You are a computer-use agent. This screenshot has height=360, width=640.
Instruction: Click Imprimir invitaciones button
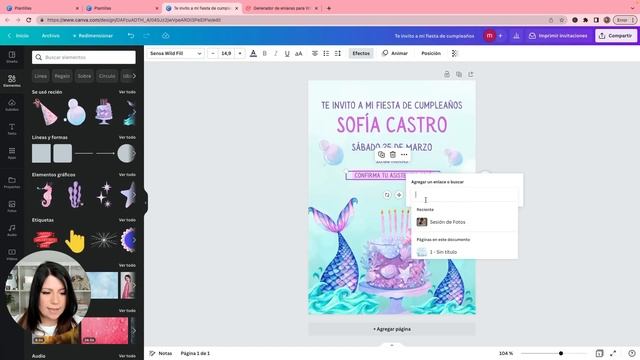pyautogui.click(x=558, y=36)
